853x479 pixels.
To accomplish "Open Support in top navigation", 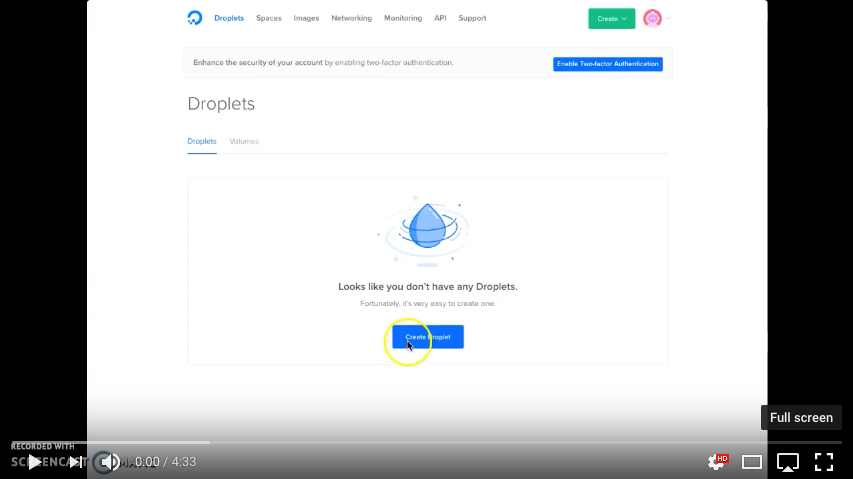I will 472,18.
